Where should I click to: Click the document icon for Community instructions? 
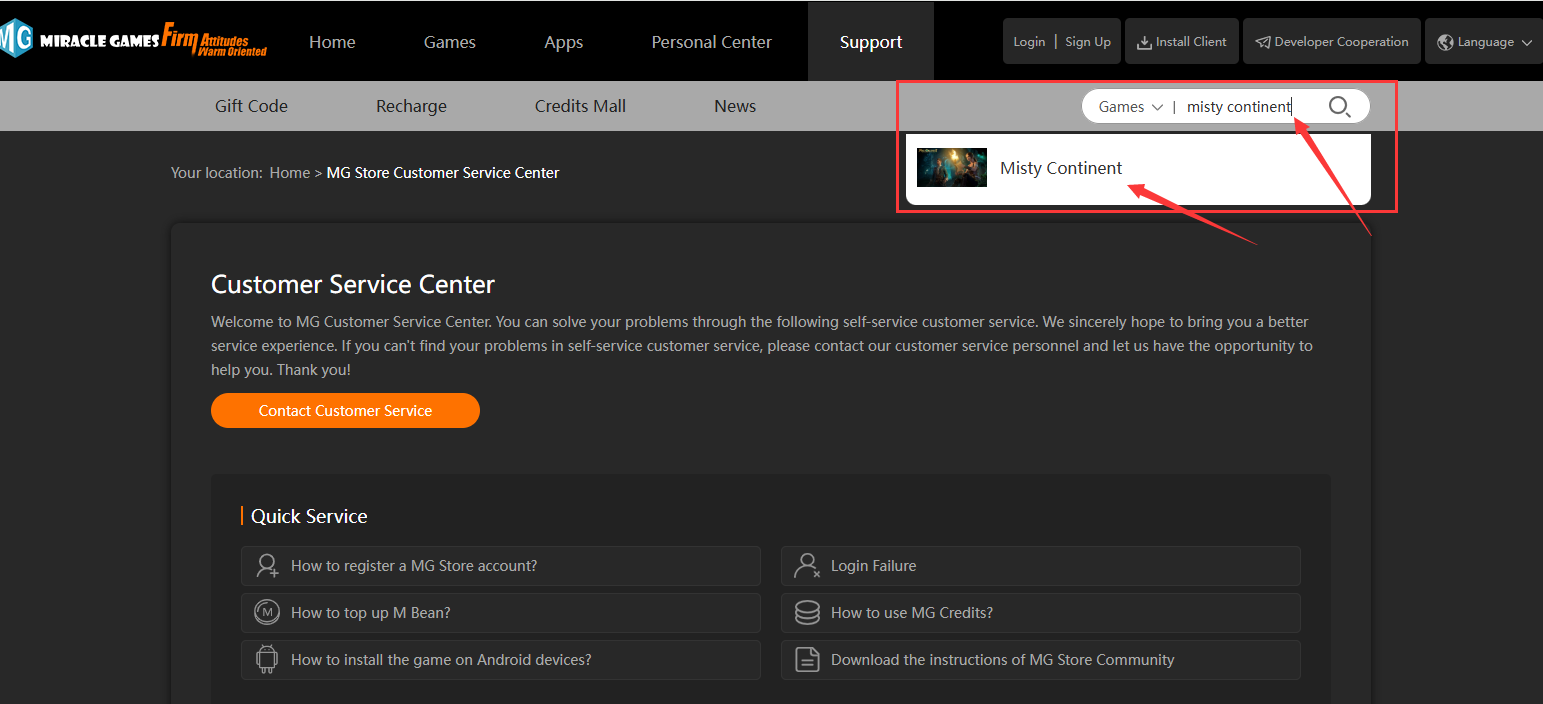[807, 660]
